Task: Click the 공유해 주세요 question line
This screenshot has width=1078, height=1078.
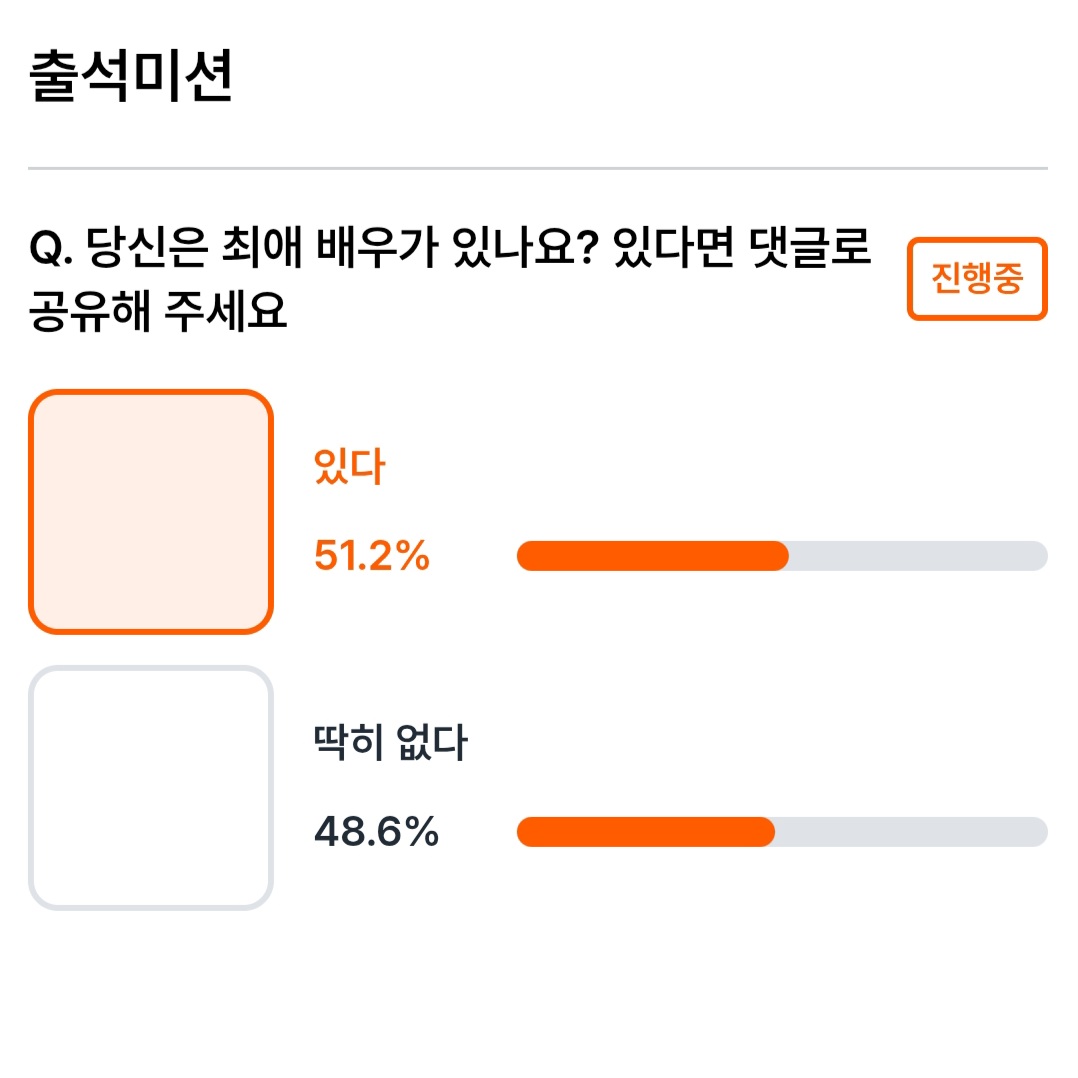Action: click(x=157, y=311)
